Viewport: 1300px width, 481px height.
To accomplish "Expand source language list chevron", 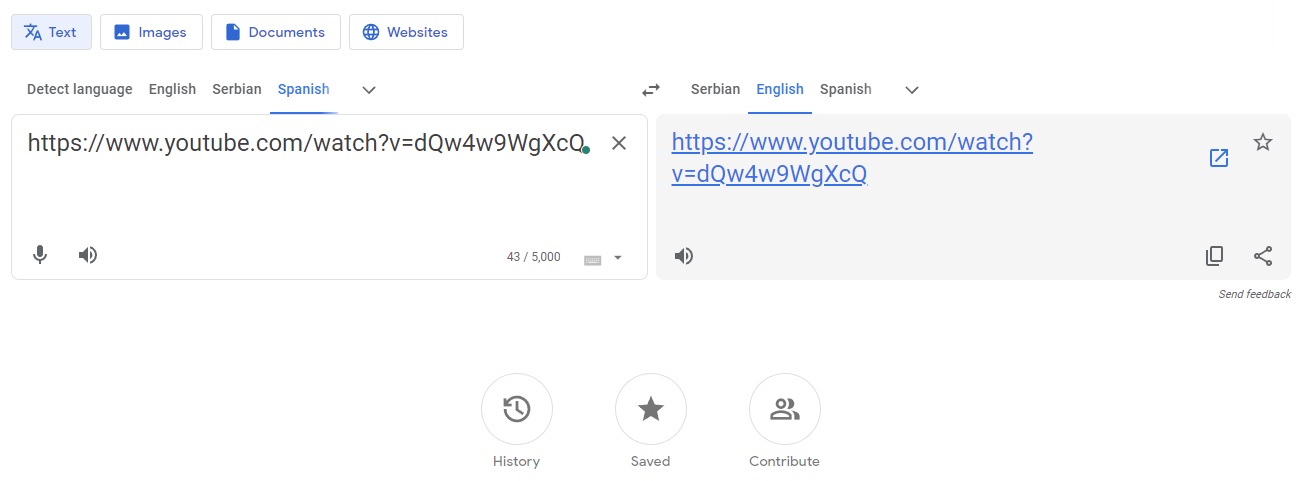I will click(369, 90).
